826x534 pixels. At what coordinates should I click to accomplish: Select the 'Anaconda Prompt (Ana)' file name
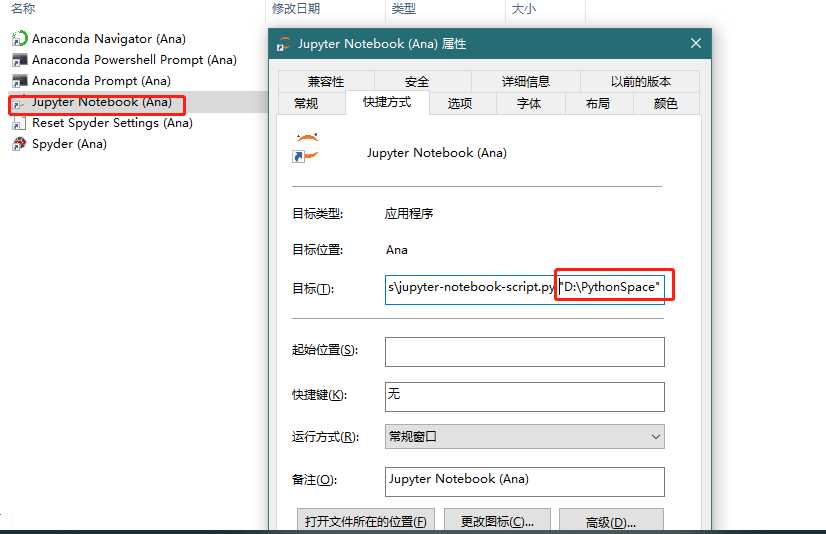pos(101,81)
